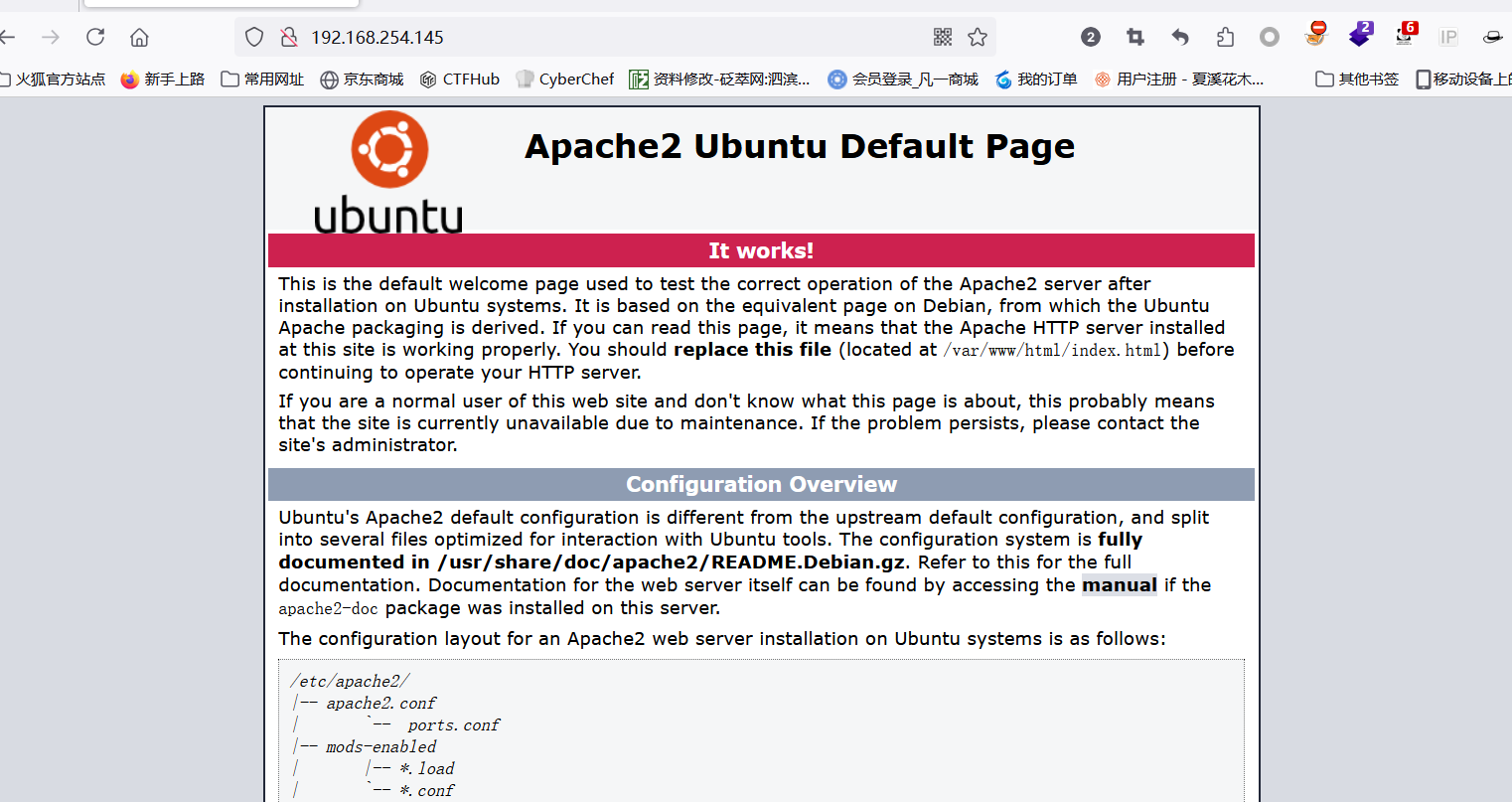Open the hat-shaped extension icon

click(x=1492, y=37)
